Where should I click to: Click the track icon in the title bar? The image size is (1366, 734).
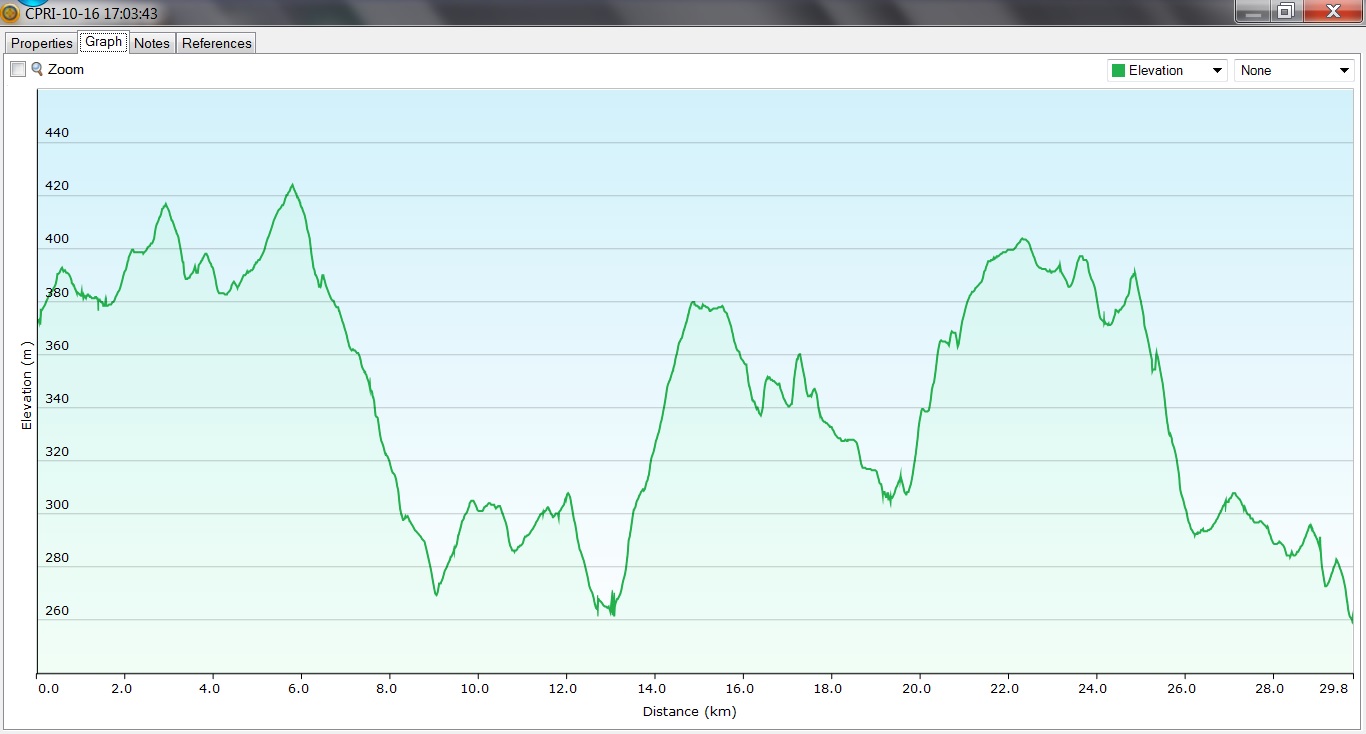pos(10,14)
